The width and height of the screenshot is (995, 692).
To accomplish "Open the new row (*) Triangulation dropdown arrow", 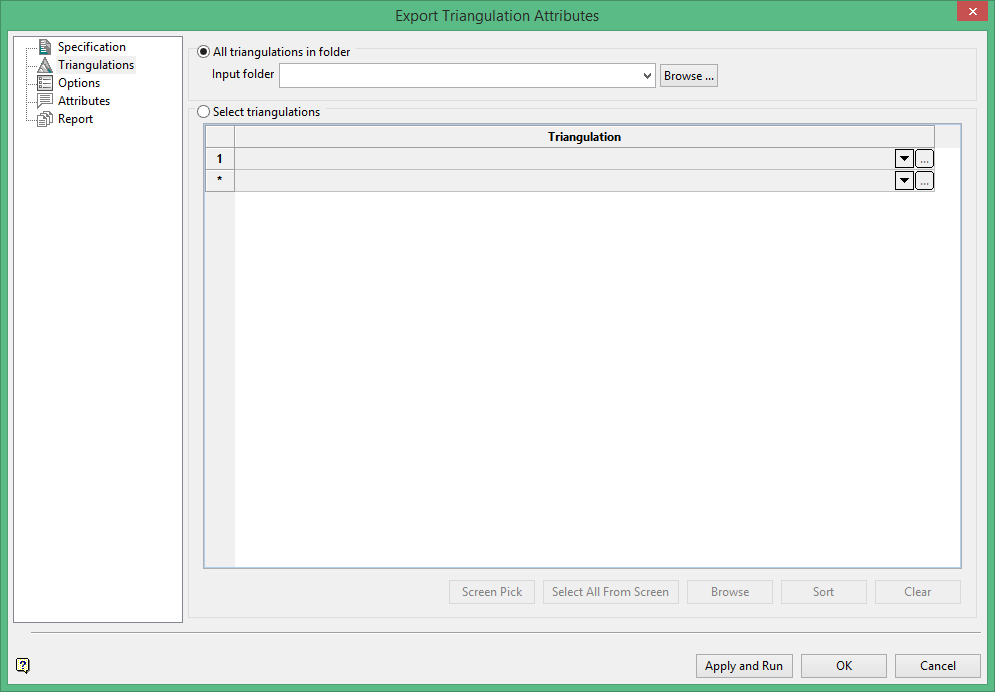I will 904,181.
